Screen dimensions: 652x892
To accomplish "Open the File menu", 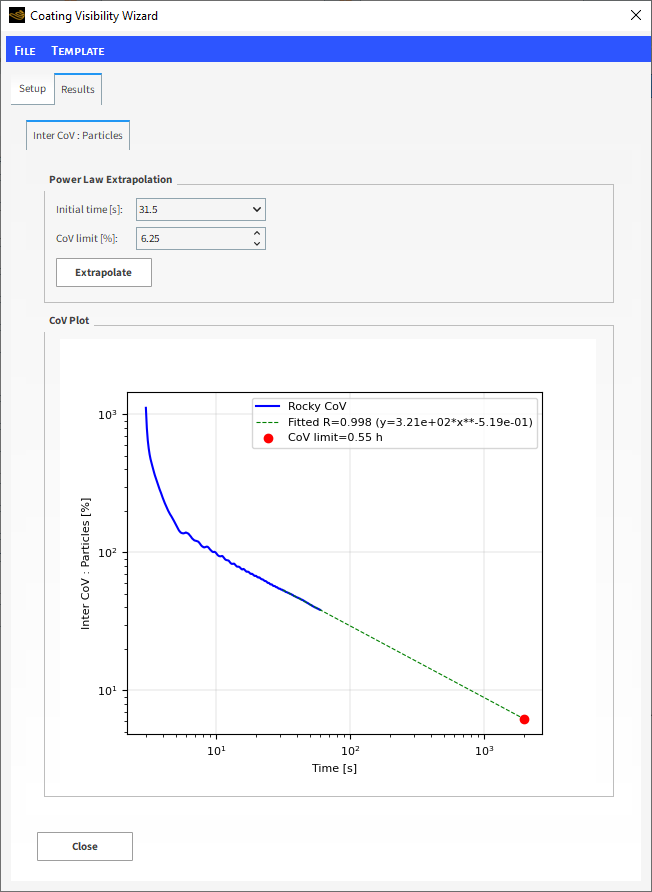I will [x=25, y=51].
